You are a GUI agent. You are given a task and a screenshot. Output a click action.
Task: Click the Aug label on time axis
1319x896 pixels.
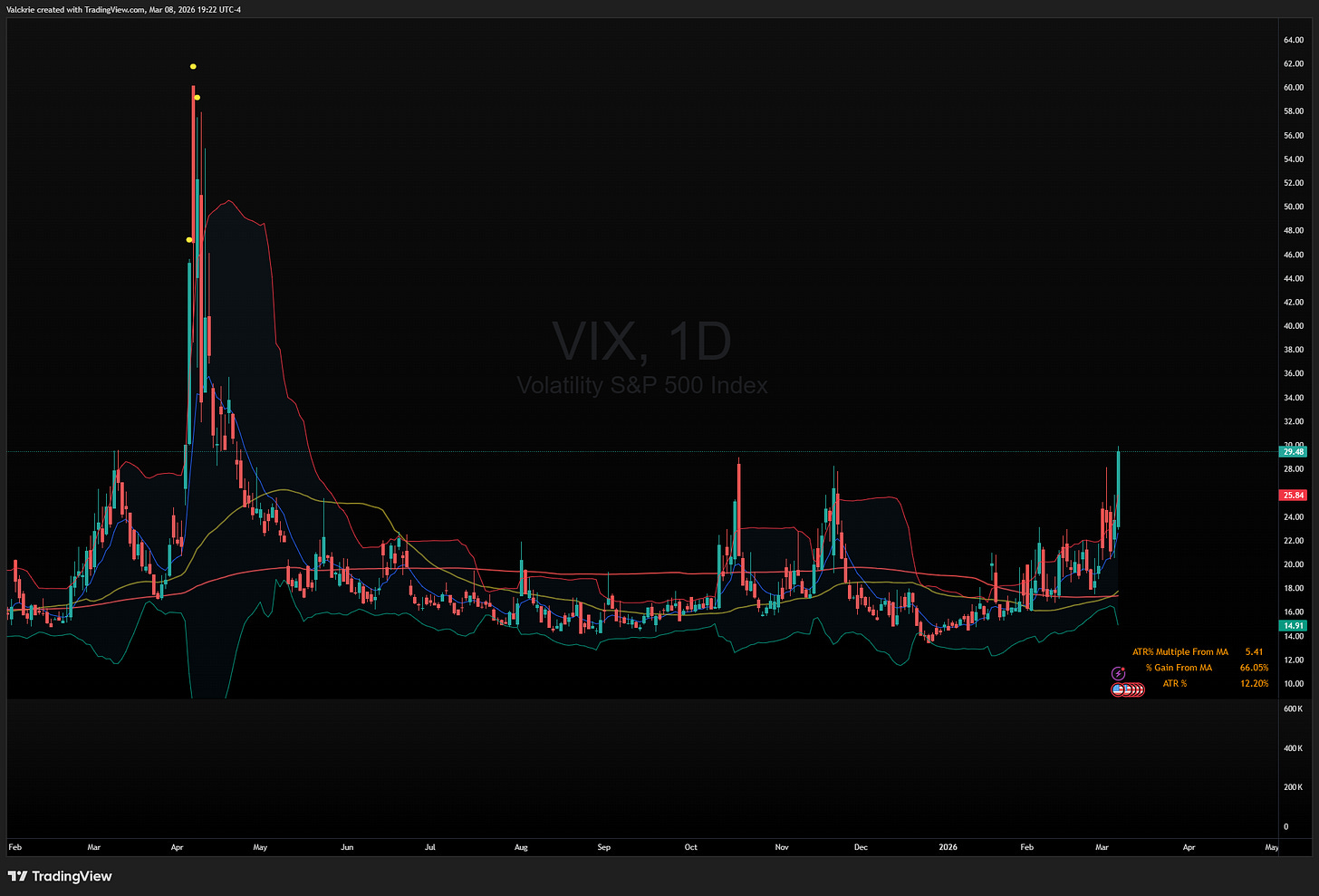(x=521, y=847)
